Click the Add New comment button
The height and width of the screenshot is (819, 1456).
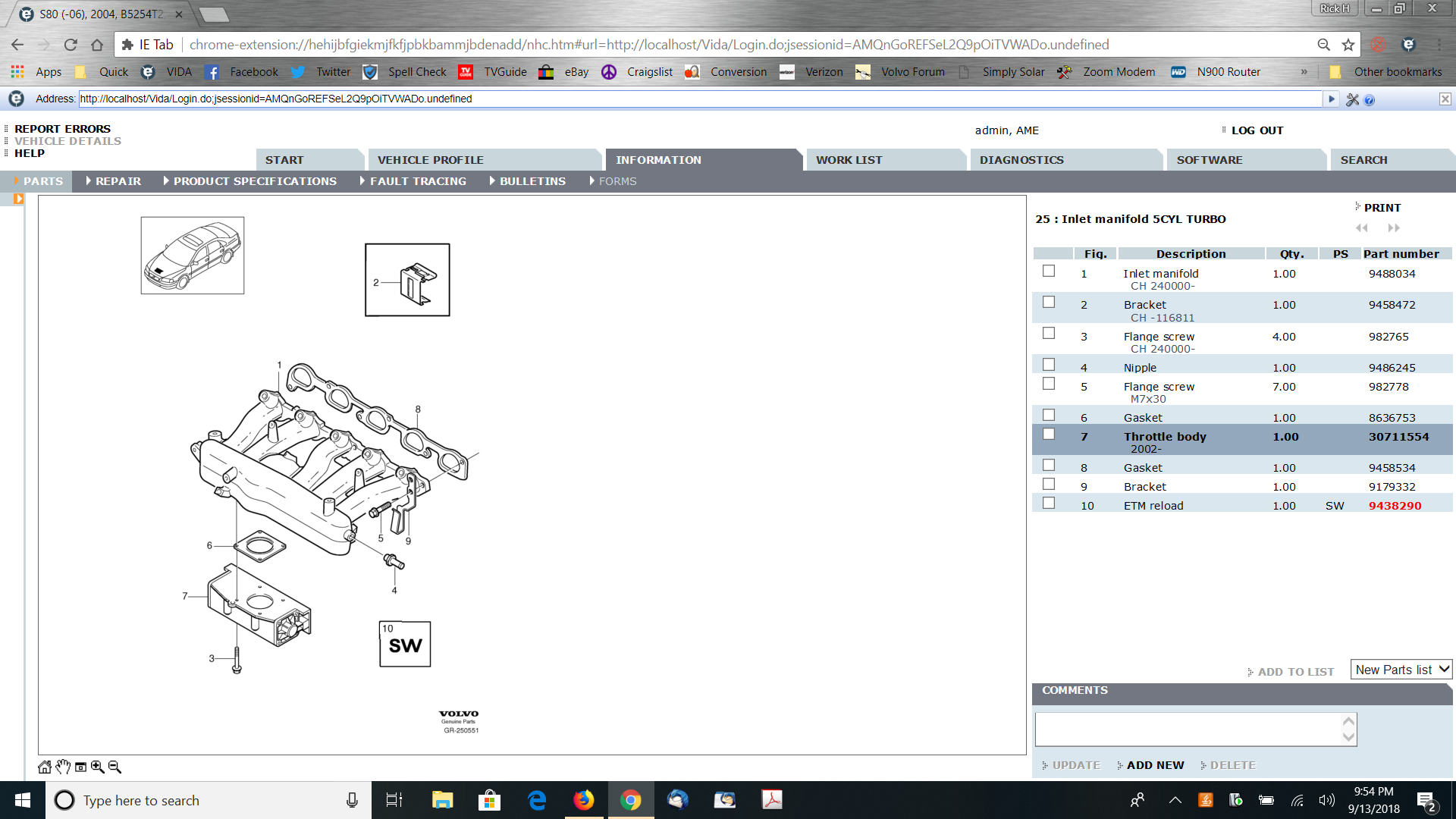tap(1154, 765)
